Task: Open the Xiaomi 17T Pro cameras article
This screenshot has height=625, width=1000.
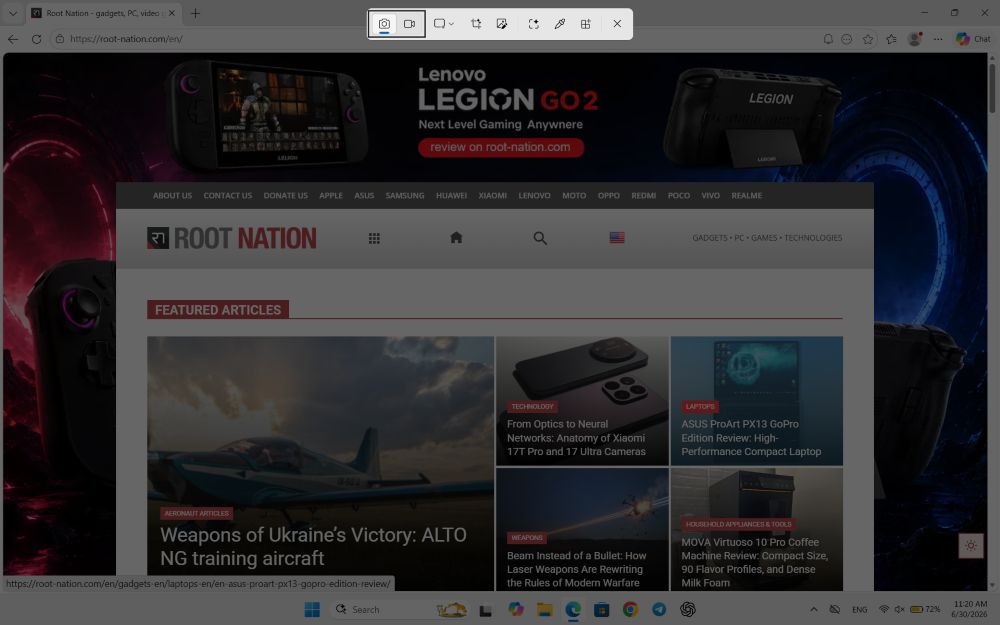Action: click(x=577, y=438)
